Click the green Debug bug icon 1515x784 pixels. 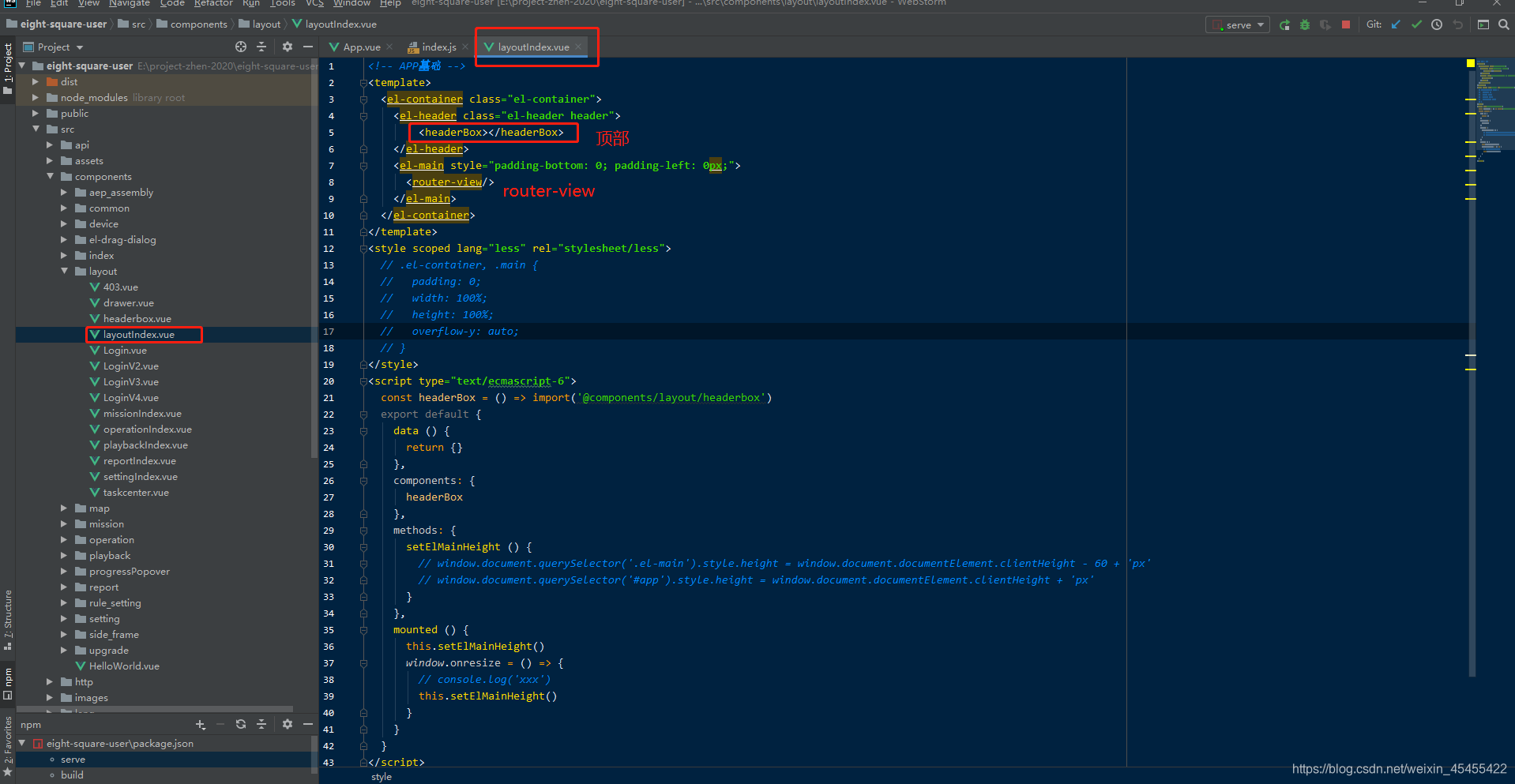[x=1305, y=25]
